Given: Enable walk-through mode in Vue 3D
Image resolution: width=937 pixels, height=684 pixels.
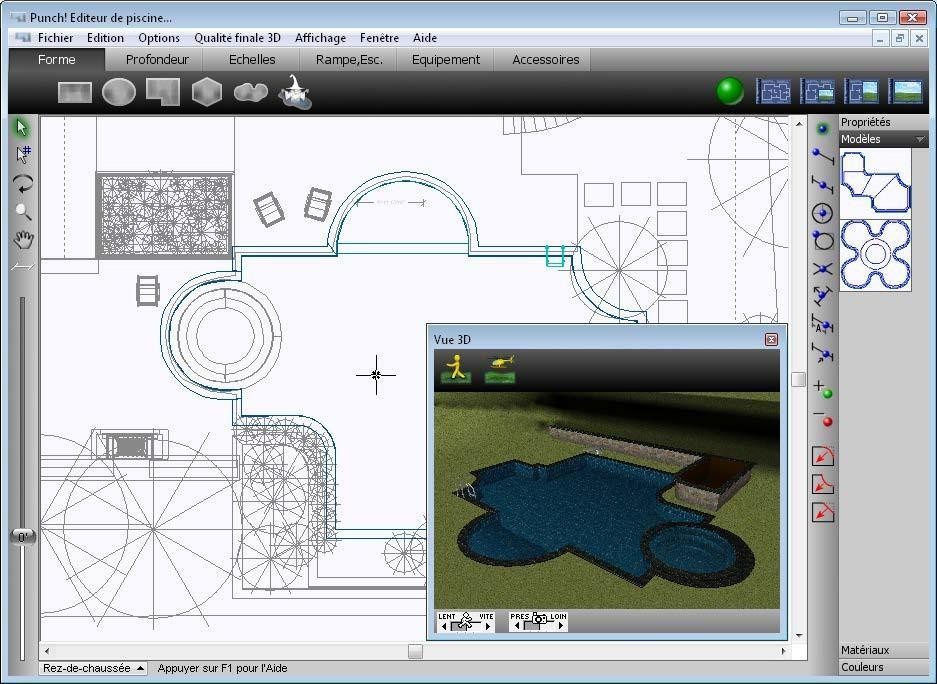Looking at the screenshot, I should (456, 368).
